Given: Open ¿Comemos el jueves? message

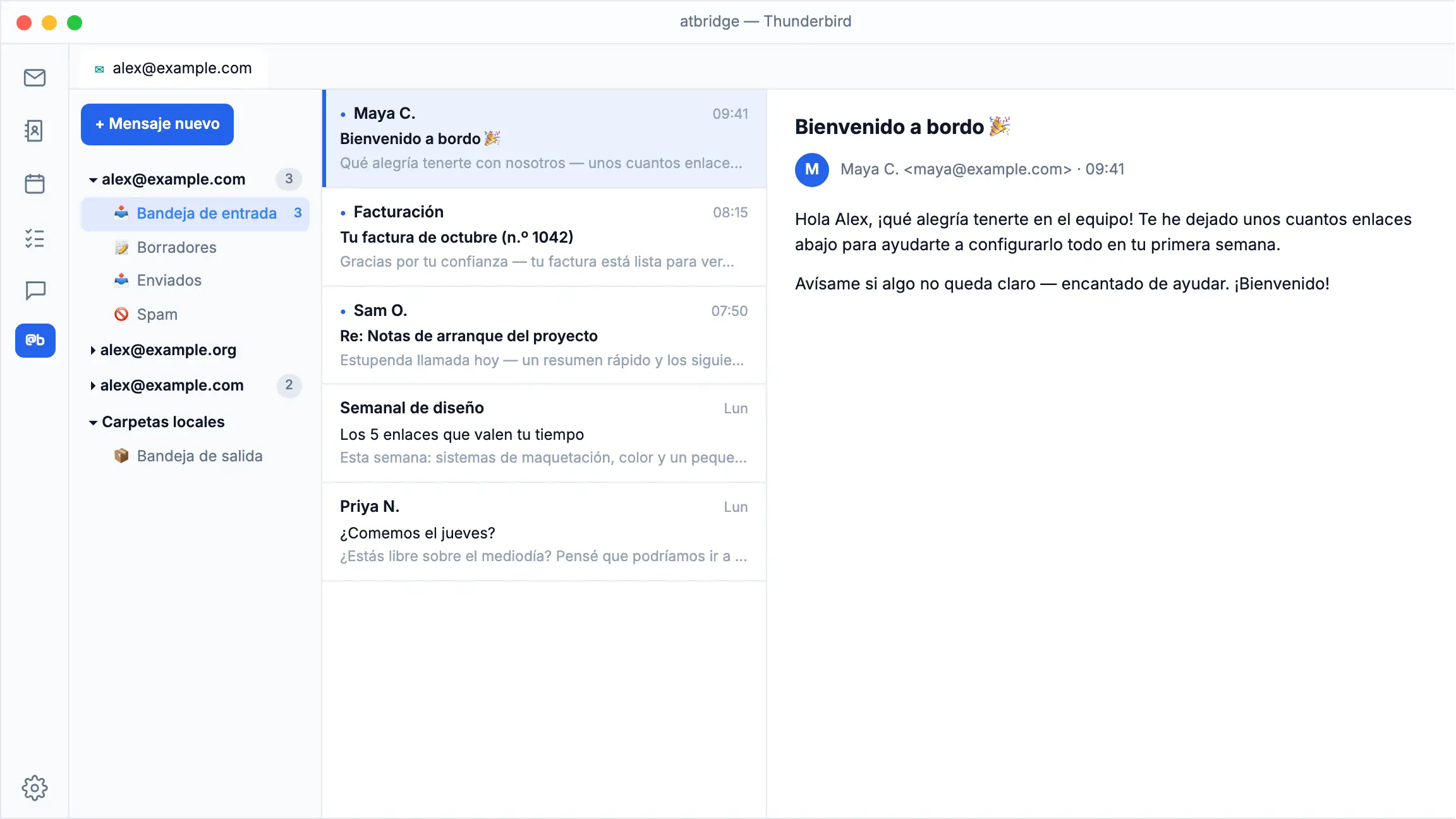Looking at the screenshot, I should (x=545, y=532).
